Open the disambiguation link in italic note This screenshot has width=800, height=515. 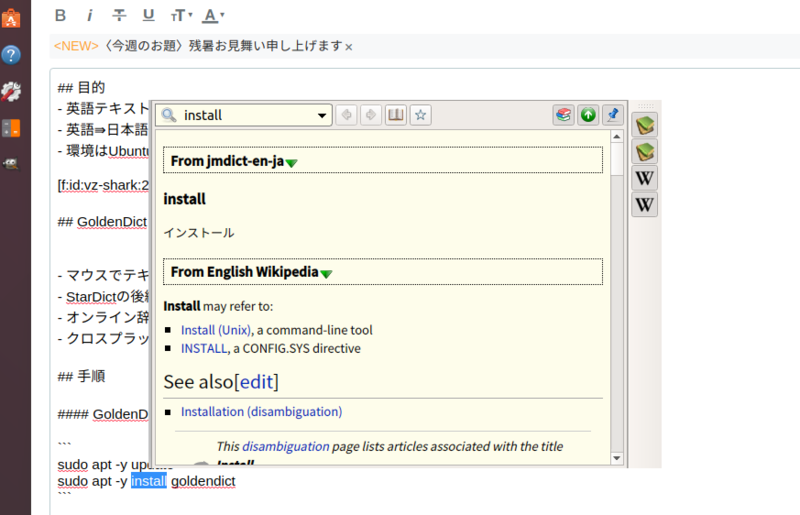(286, 447)
